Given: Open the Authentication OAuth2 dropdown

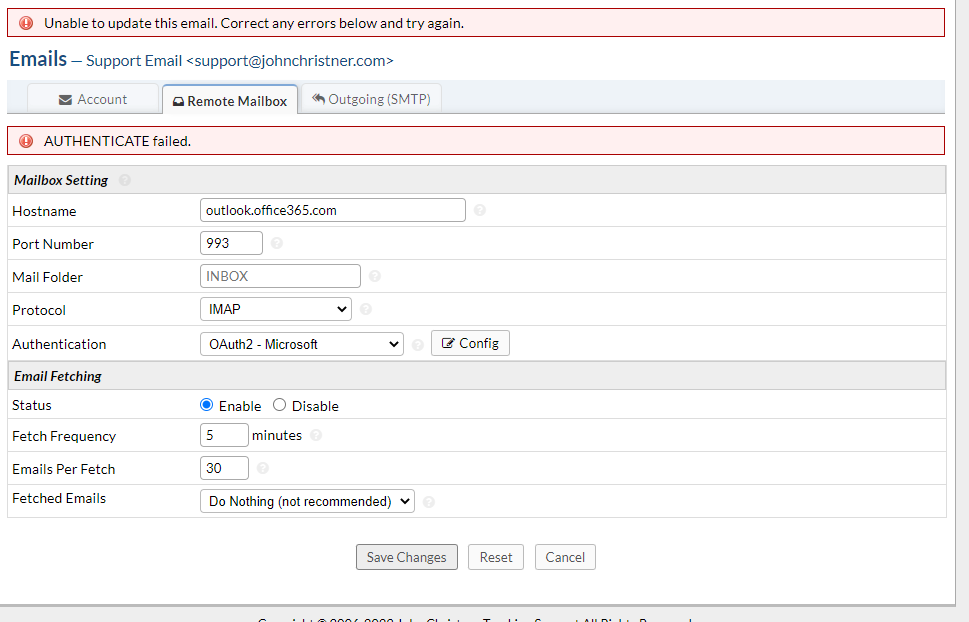Looking at the screenshot, I should [x=301, y=344].
